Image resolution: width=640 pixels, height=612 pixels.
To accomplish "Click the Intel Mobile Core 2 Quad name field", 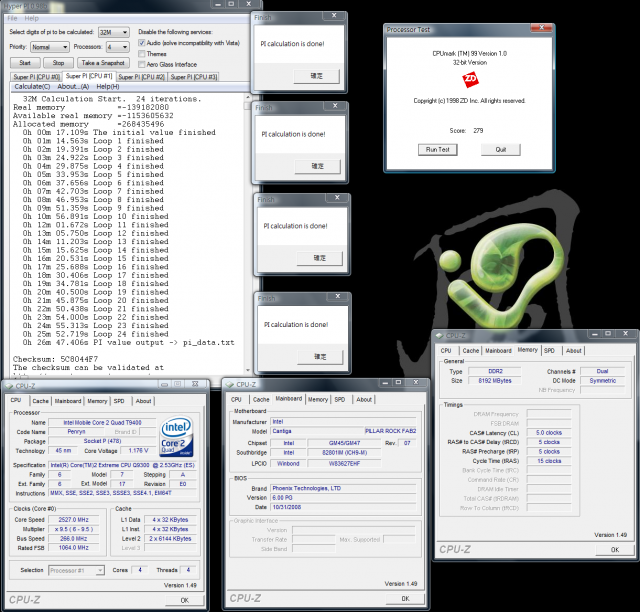I will click(102, 423).
